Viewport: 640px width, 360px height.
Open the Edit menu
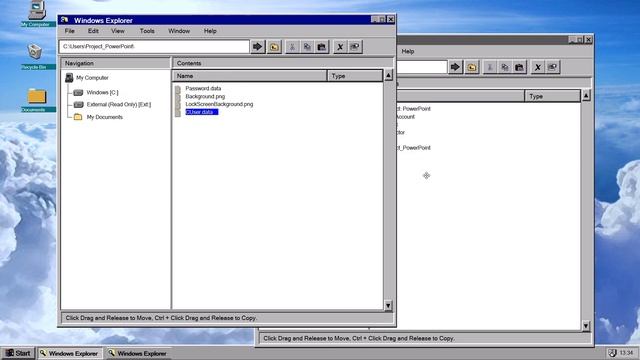pyautogui.click(x=93, y=31)
